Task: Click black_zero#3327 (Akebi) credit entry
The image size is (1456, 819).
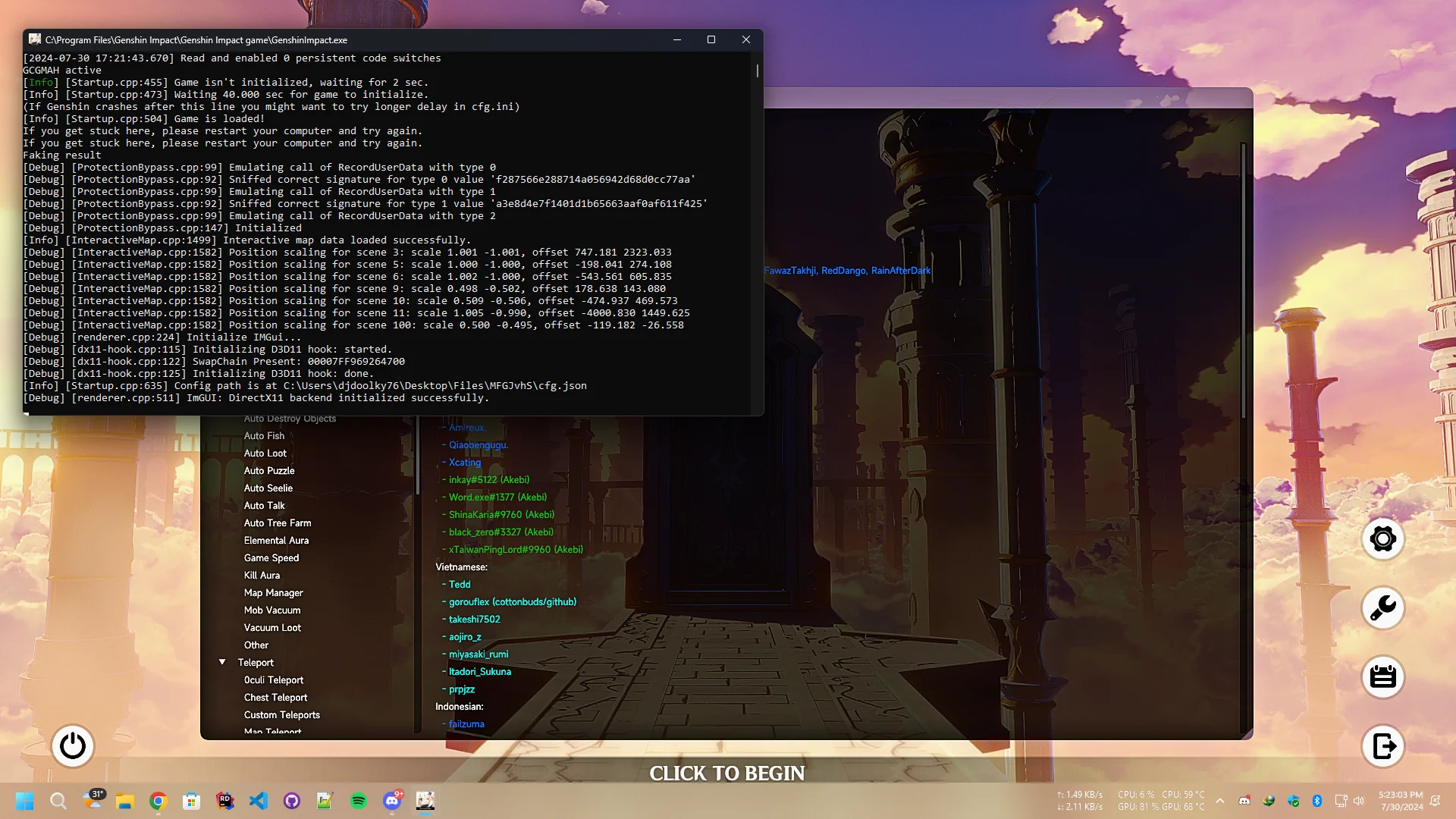Action: coord(501,532)
